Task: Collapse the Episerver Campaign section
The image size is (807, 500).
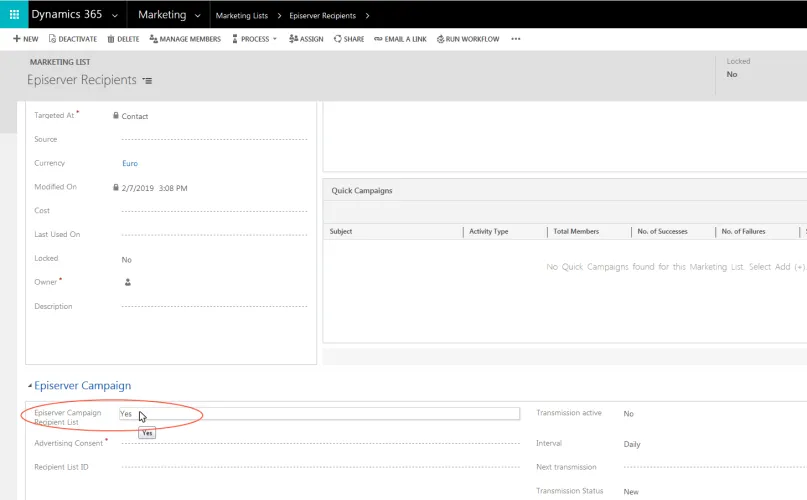Action: coord(30,385)
